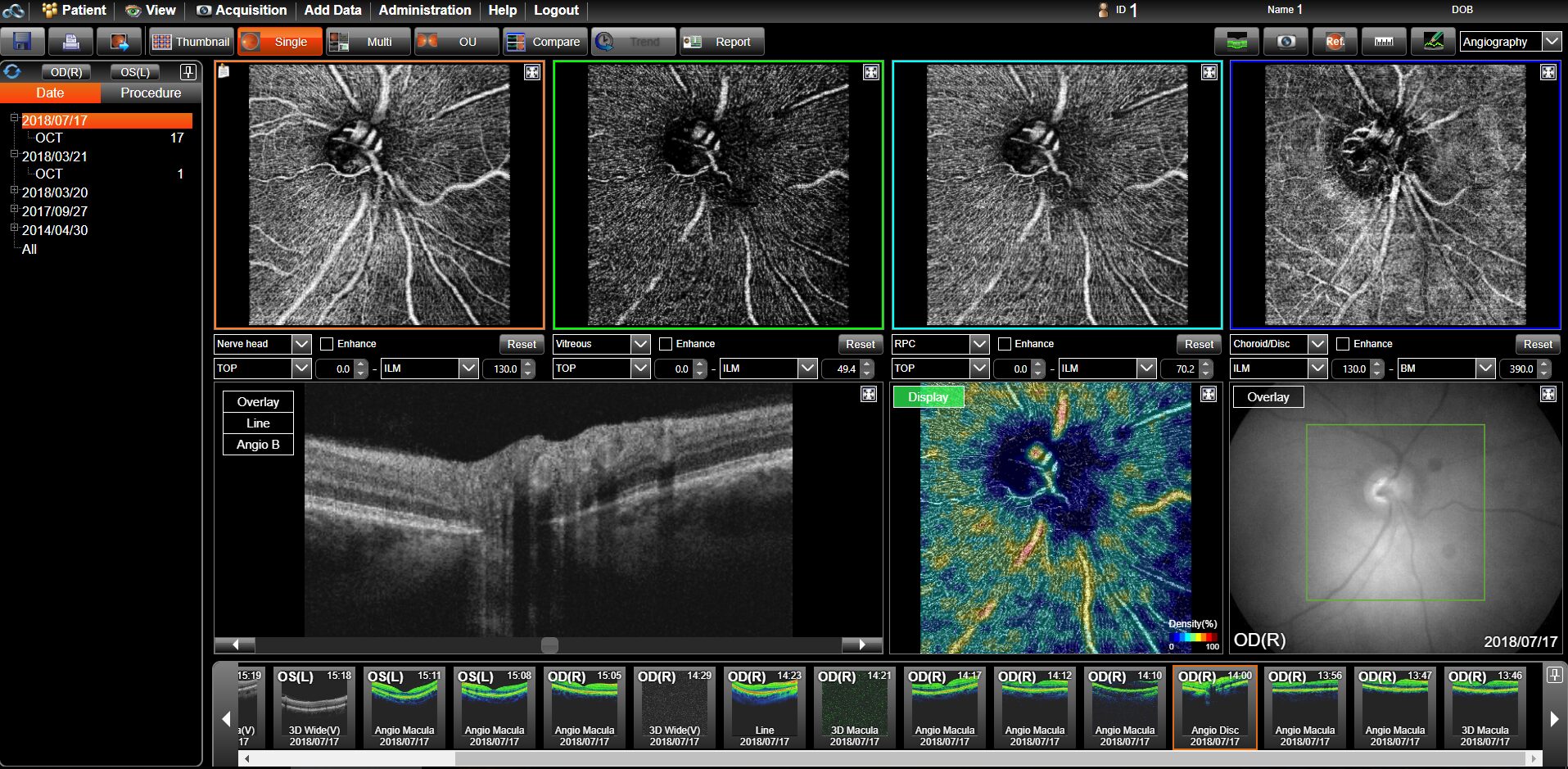Click the segmentation layer edit pencil icon

(1433, 42)
